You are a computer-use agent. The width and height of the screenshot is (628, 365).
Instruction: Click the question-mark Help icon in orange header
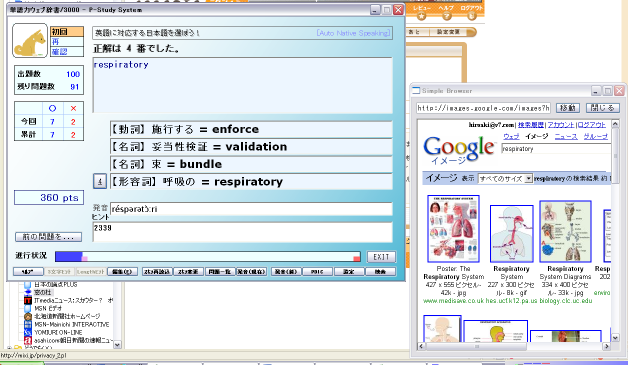[447, 16]
